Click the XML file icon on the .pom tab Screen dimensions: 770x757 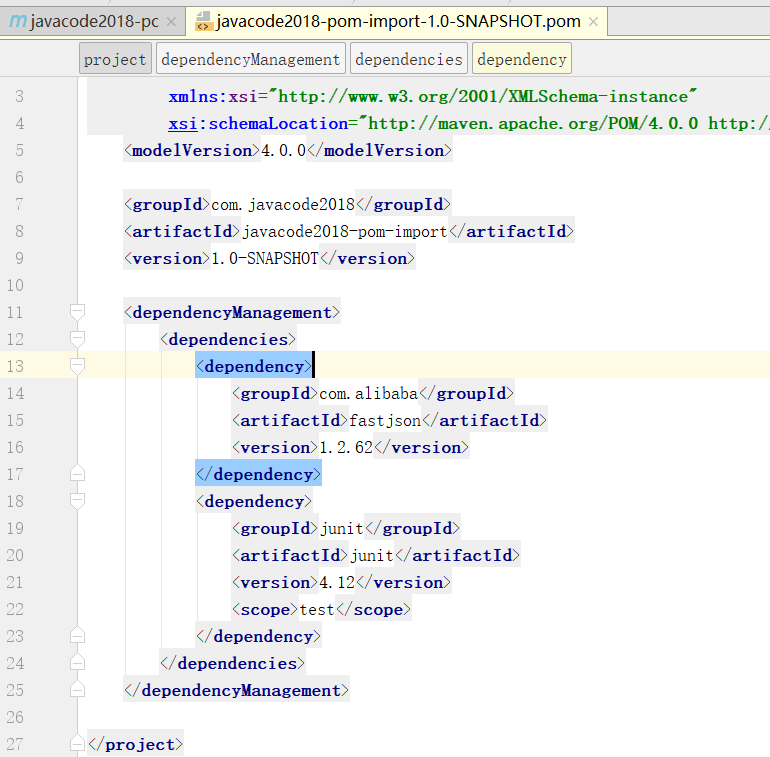pos(203,22)
